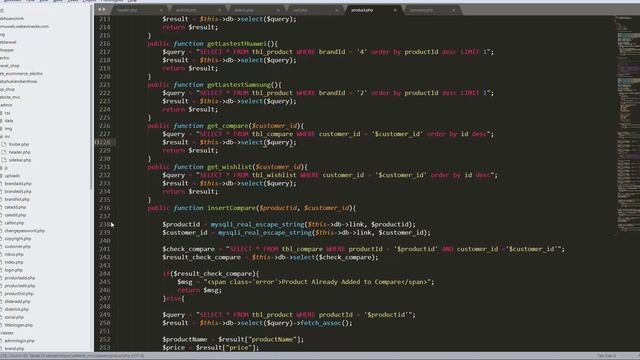The height and width of the screenshot is (360, 640).
Task: Click the get_compare function name
Action: (227, 126)
